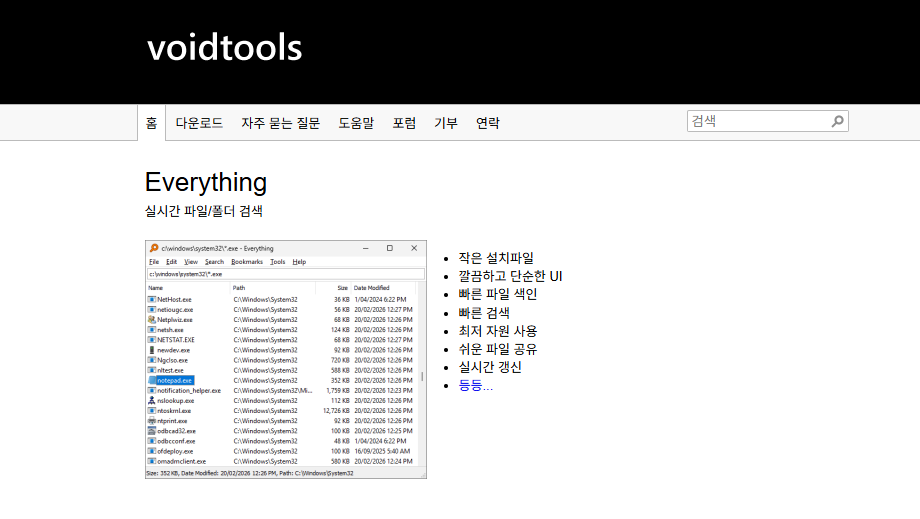Visit the 포럼 page
Viewport: 920px width, 519px height.
click(x=404, y=123)
